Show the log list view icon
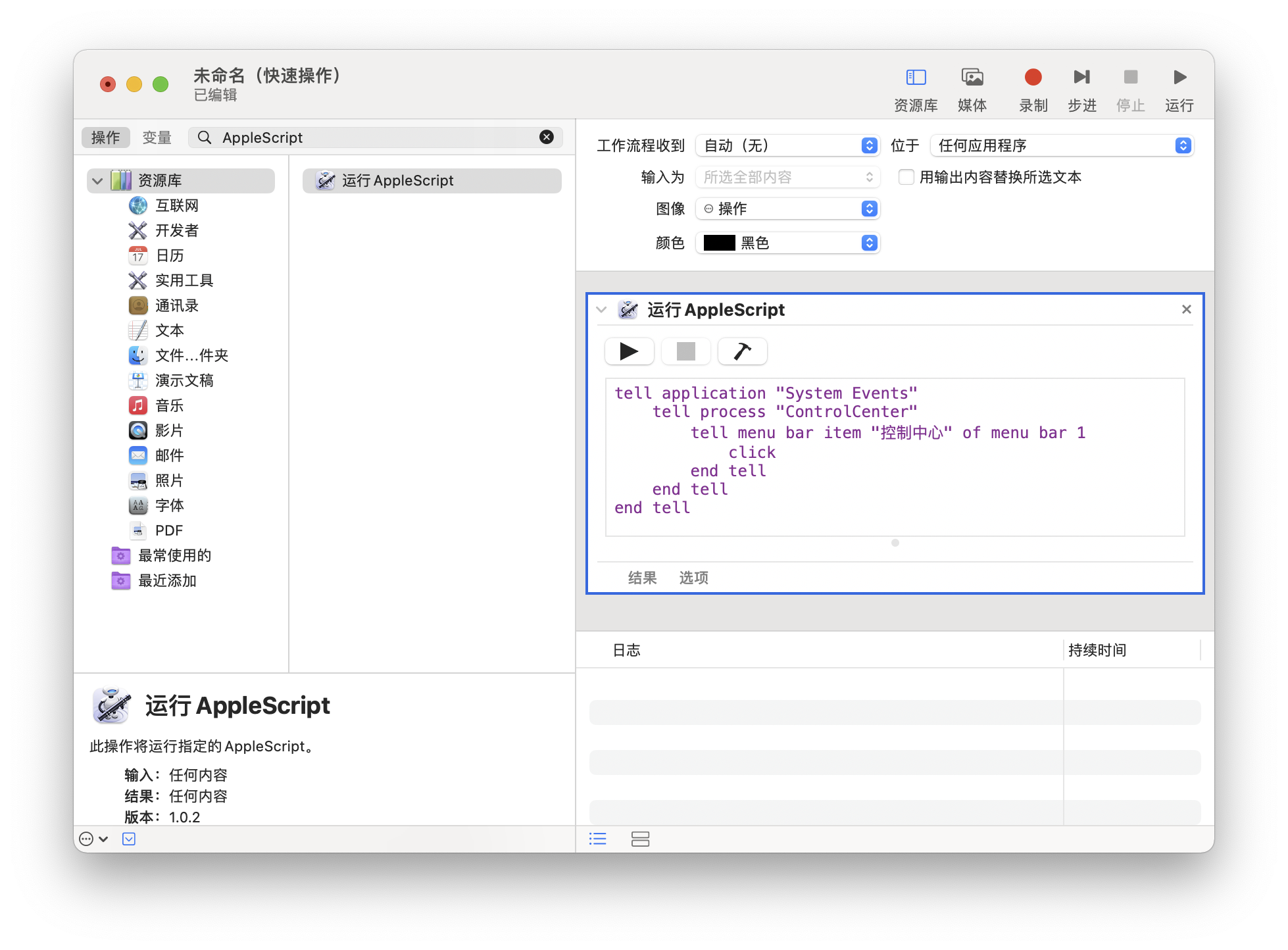The height and width of the screenshot is (950, 1288). [597, 839]
